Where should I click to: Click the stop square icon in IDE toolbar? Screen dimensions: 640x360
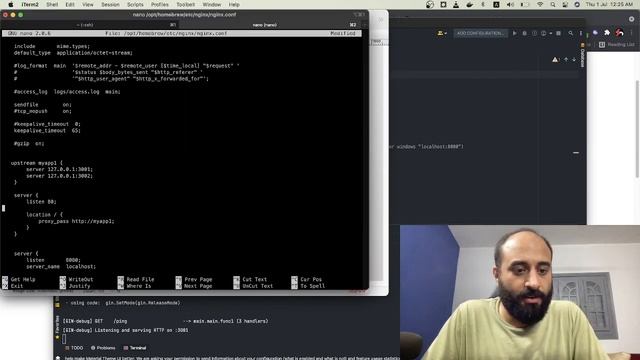(558, 33)
